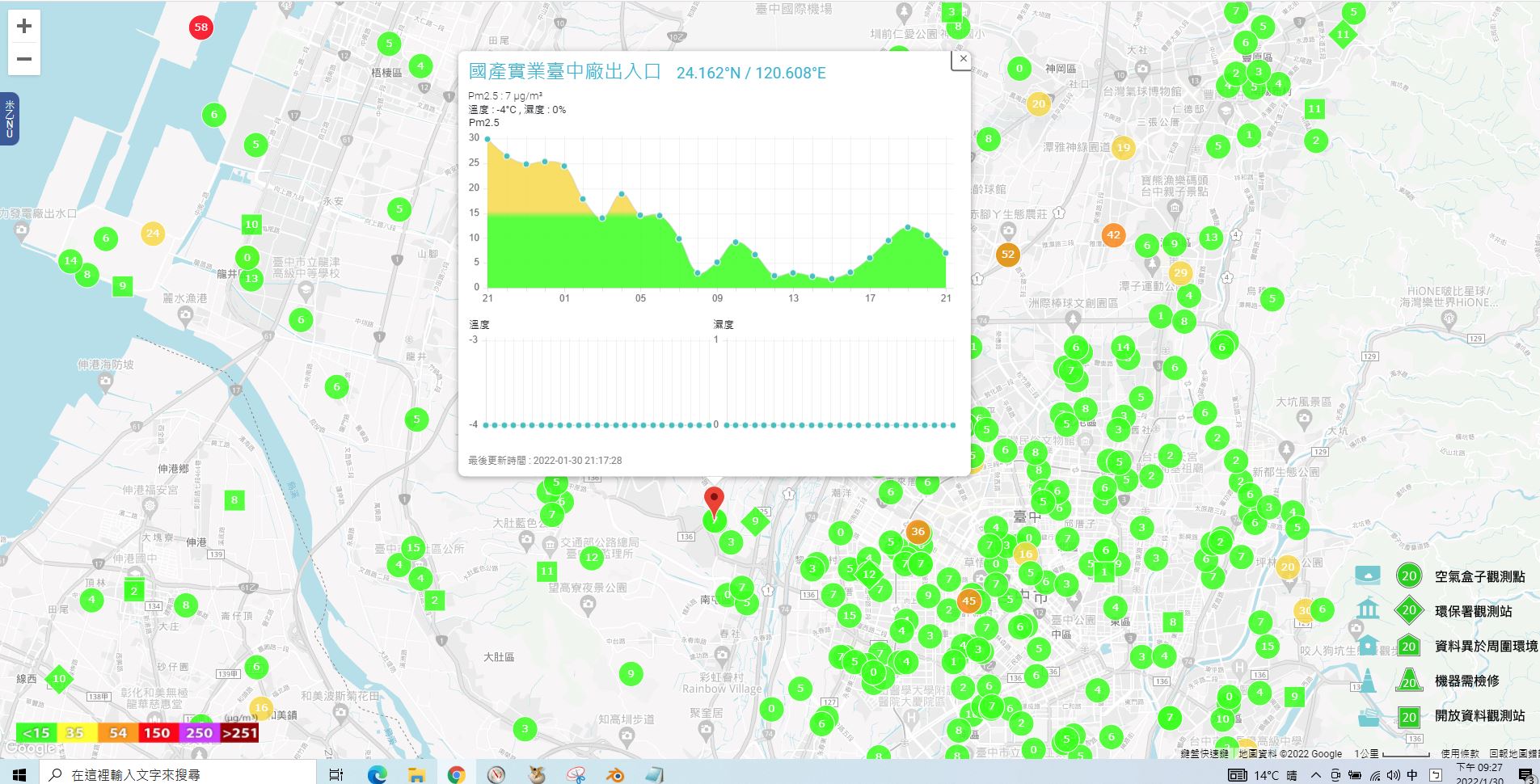Click 望高寮夜景公園 place label
Image resolution: width=1540 pixels, height=784 pixels.
(x=588, y=588)
